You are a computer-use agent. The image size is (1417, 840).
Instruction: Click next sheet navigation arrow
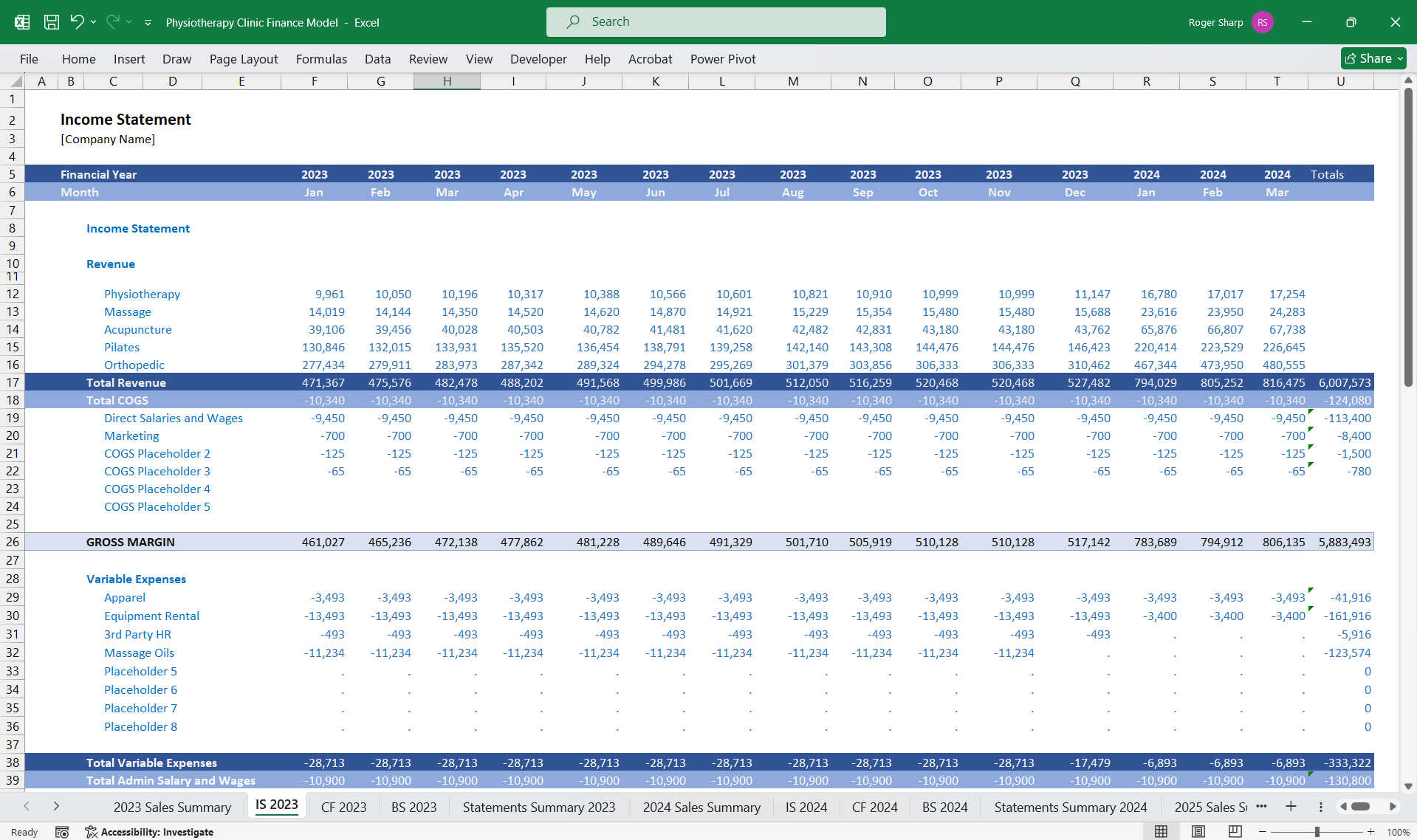[x=56, y=807]
